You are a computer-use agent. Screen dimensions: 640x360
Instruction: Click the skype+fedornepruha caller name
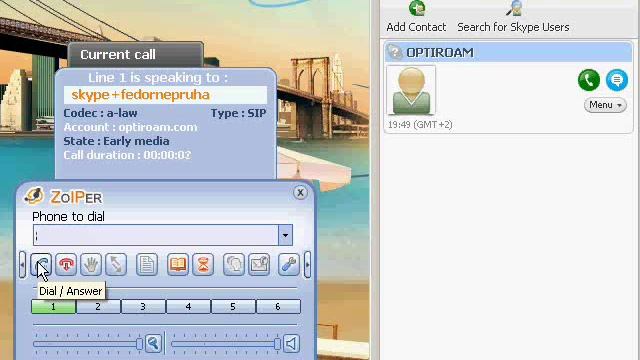140,95
